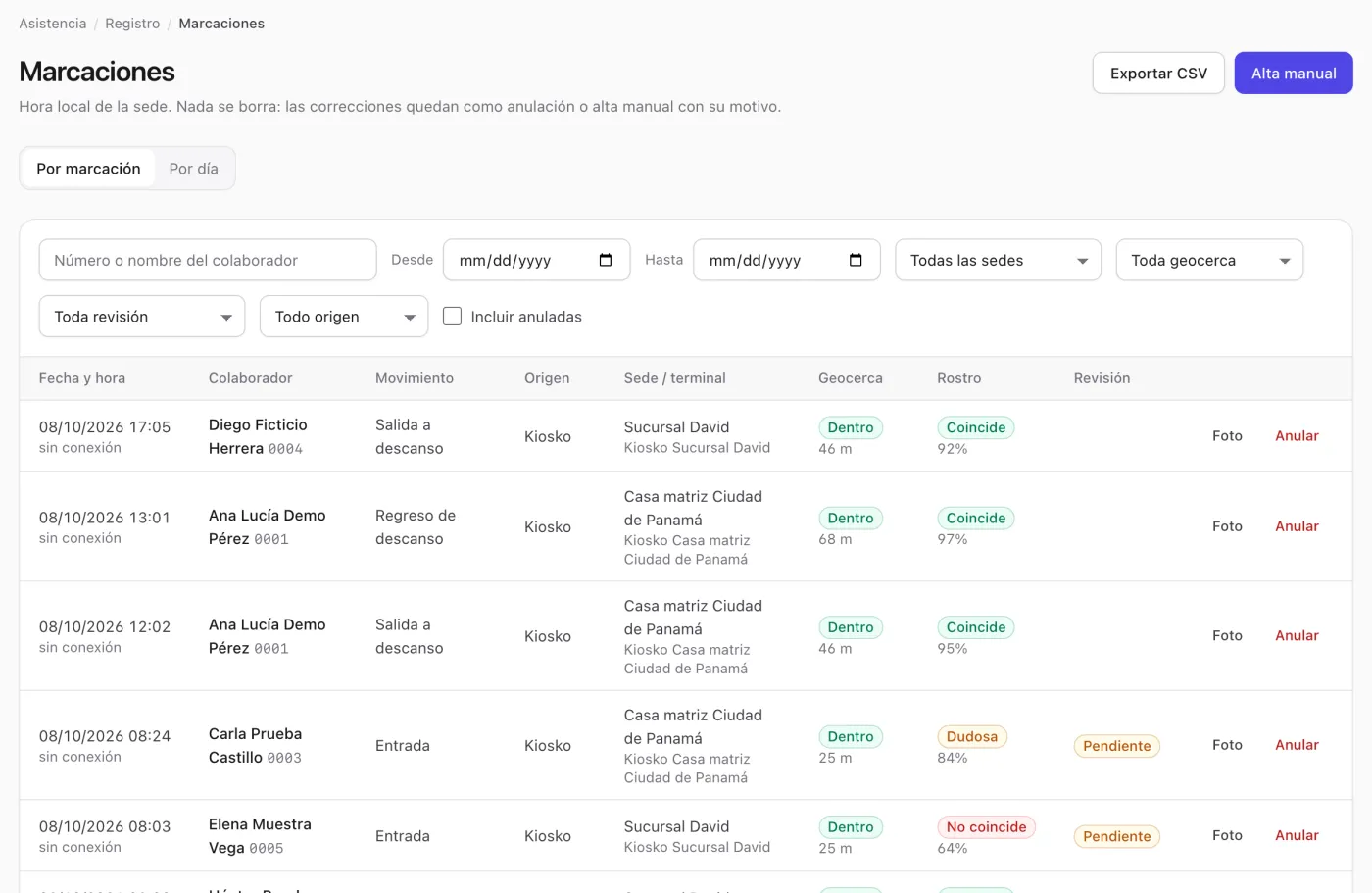The image size is (1372, 893).
Task: Click the Revisión column header
Action: pyautogui.click(x=1102, y=378)
